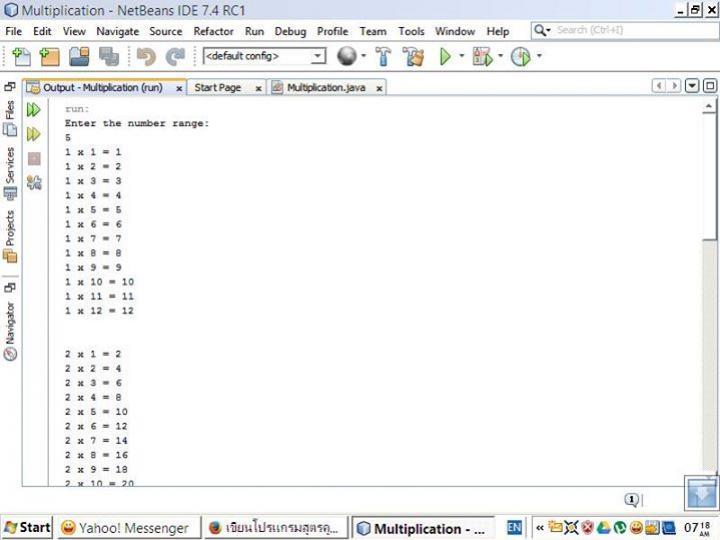Open the Source menu
Screen dimensions: 720x540
coord(166,31)
